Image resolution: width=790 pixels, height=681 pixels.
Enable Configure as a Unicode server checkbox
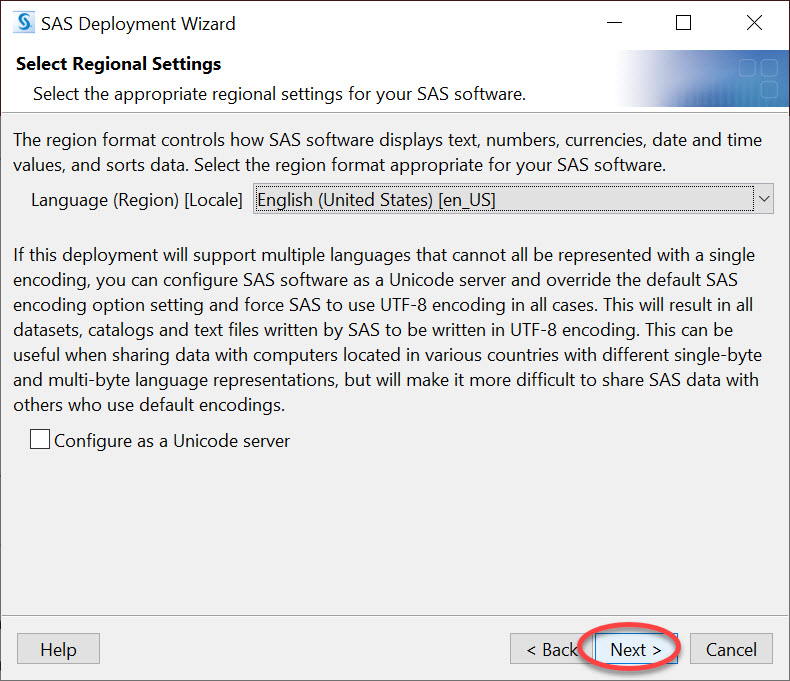tap(40, 439)
